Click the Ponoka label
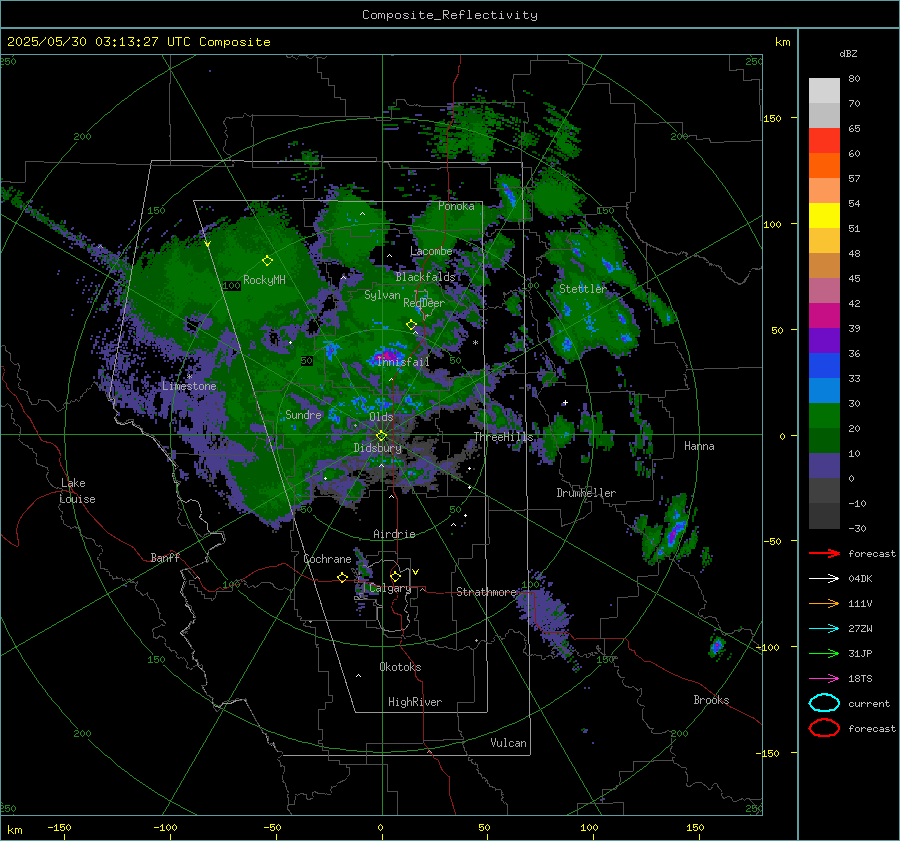 456,206
